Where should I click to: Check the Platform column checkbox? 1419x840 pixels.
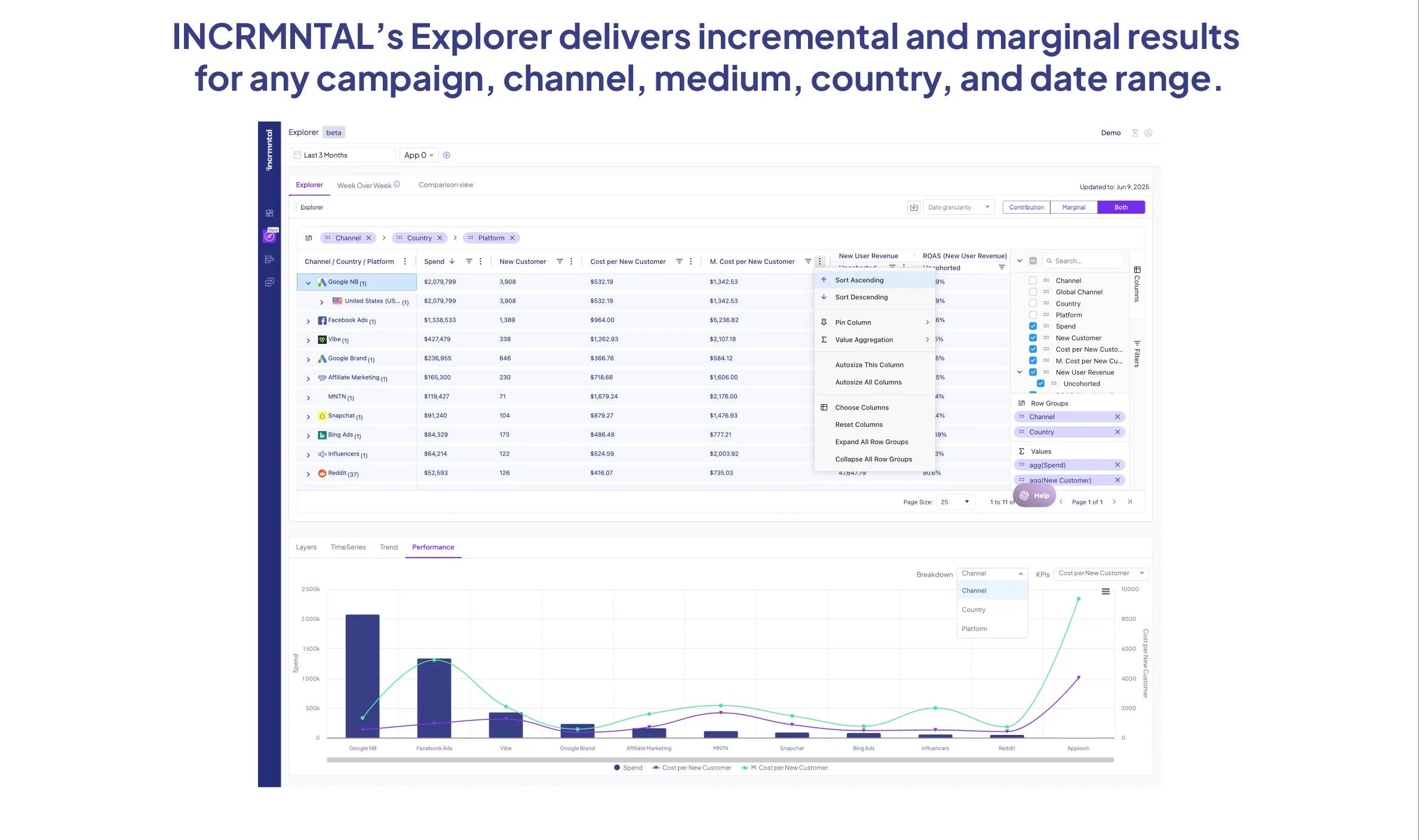(x=1033, y=315)
